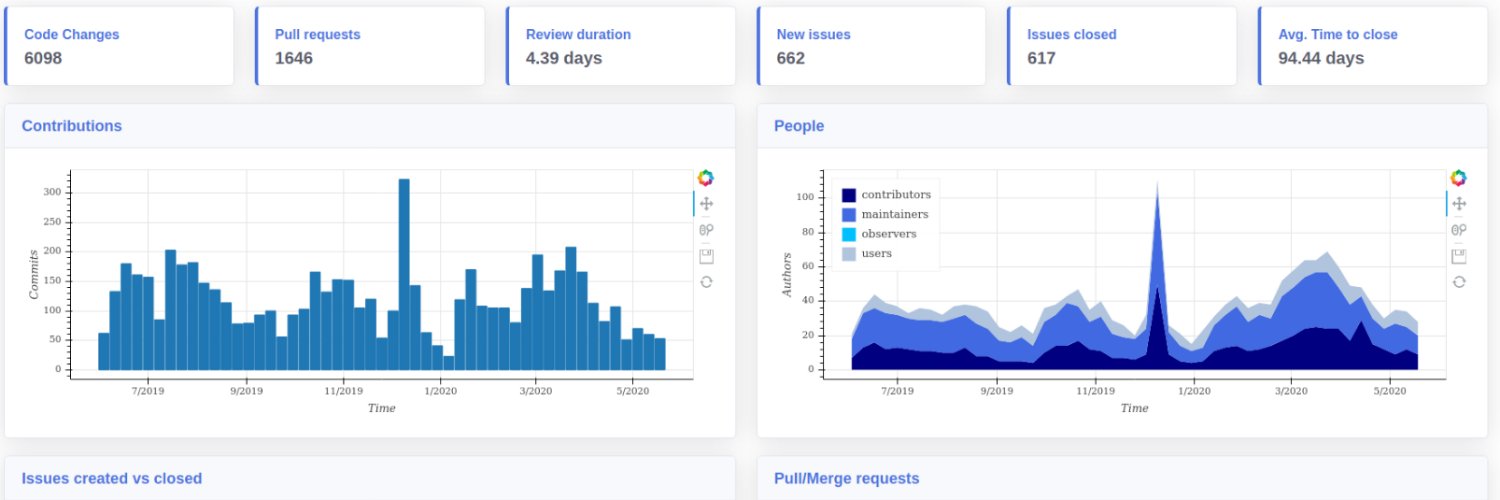
Task: Click the spike peak in People chart
Action: click(x=1157, y=185)
